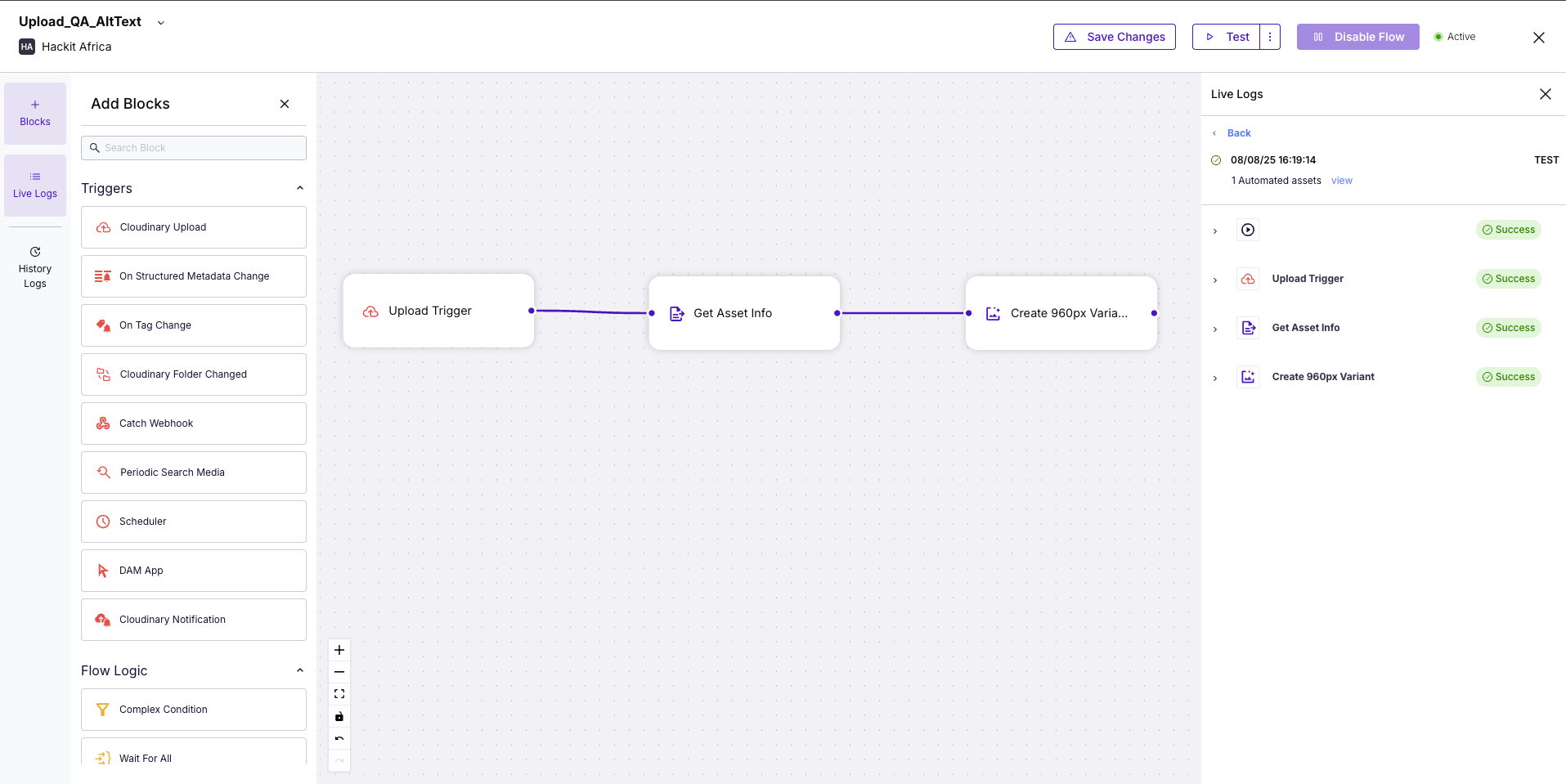Expand the Upload Trigger log entry
Screen dimensions: 1566x784
point(1215,279)
